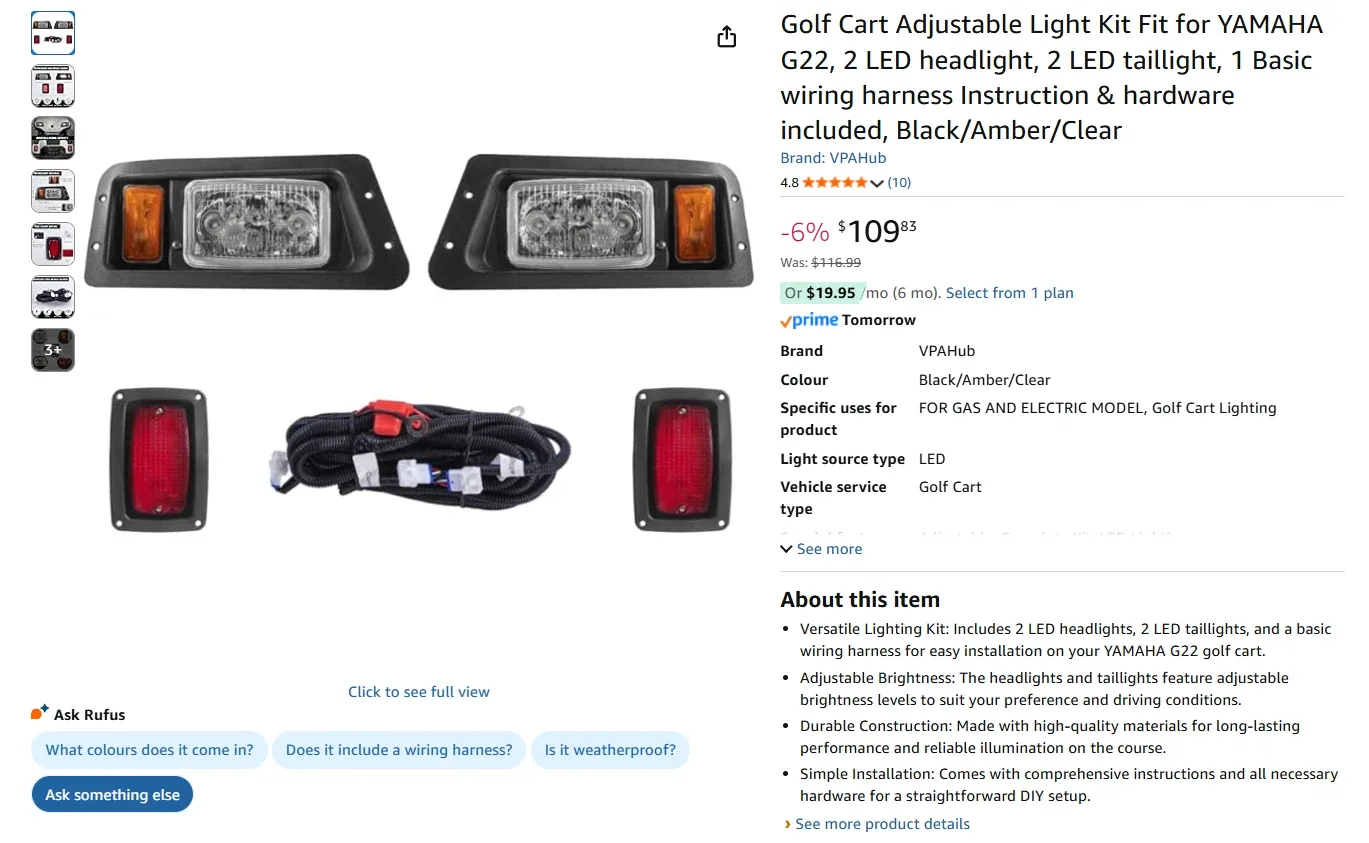Click the Is it weatherproof question chip
The width and height of the screenshot is (1369, 843).
tap(610, 749)
